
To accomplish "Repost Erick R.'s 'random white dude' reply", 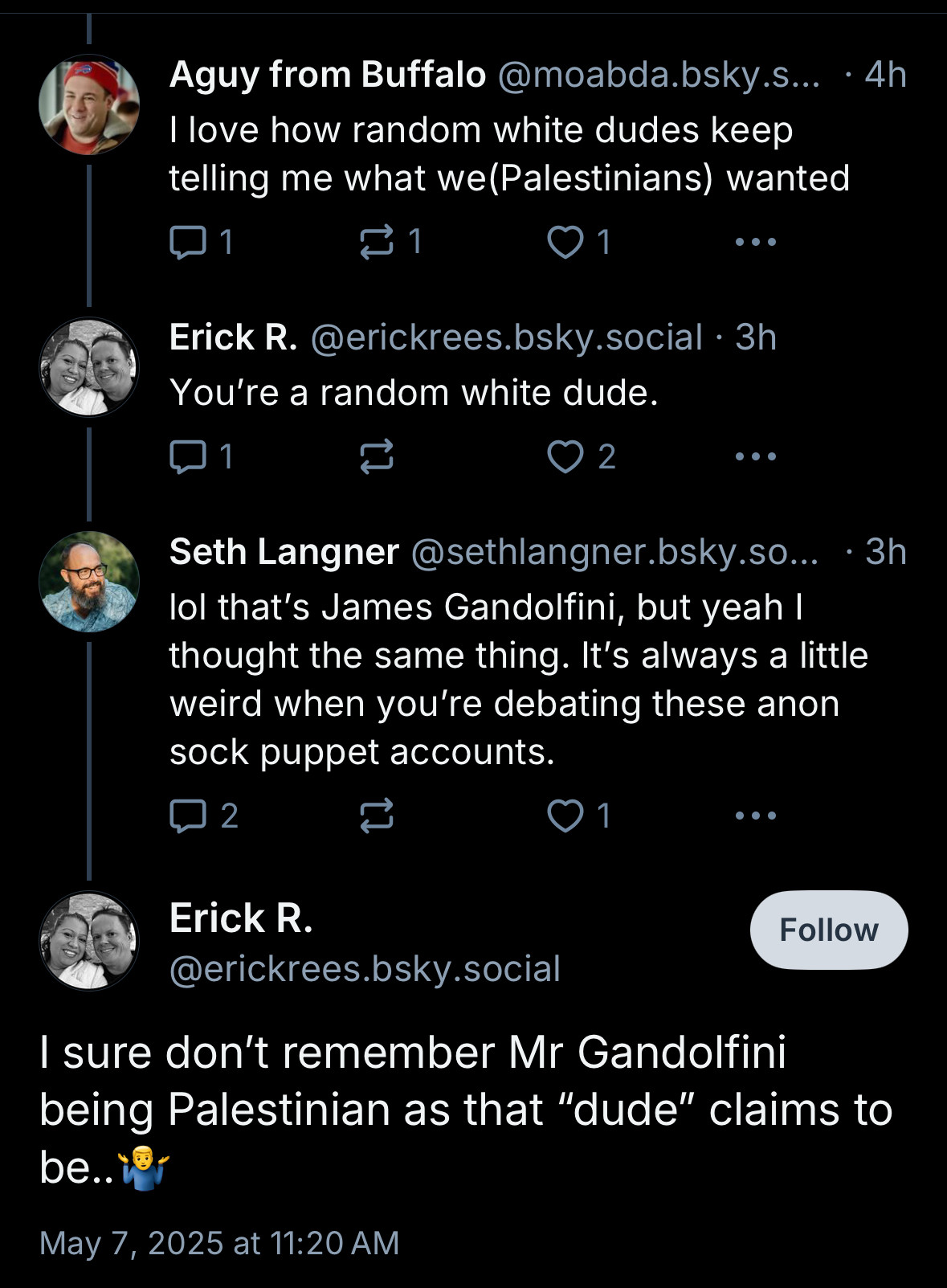I will tap(376, 456).
